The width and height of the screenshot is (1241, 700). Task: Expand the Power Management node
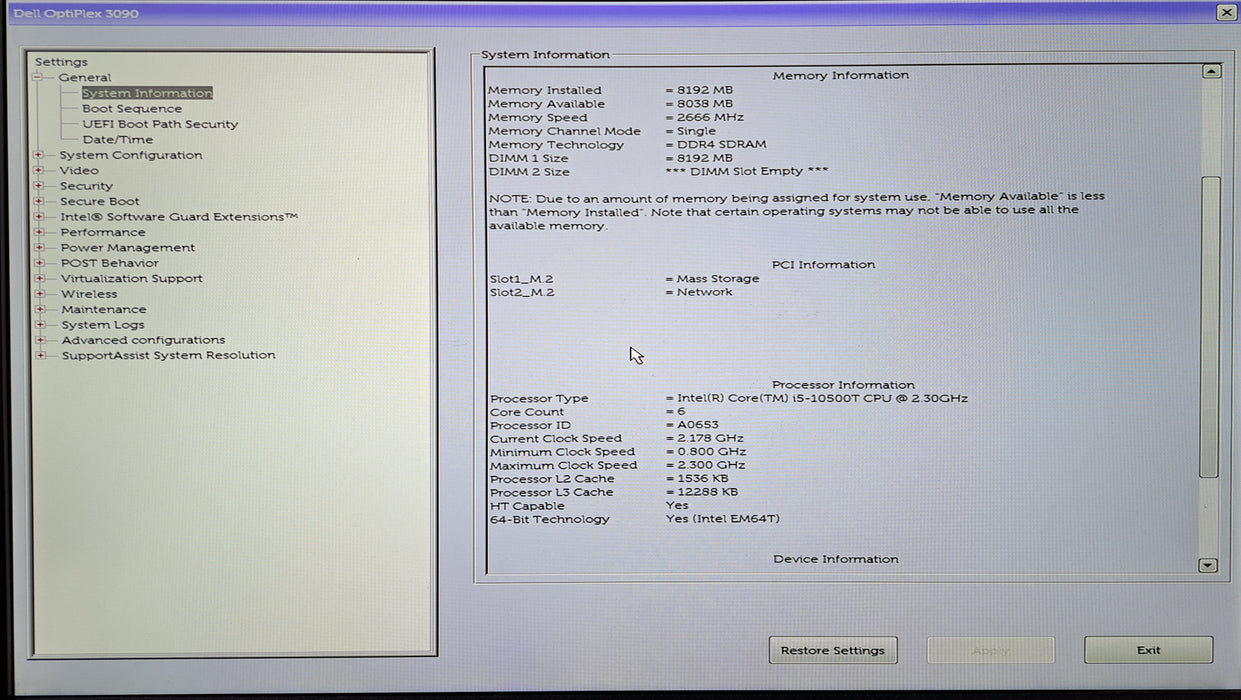(x=39, y=248)
